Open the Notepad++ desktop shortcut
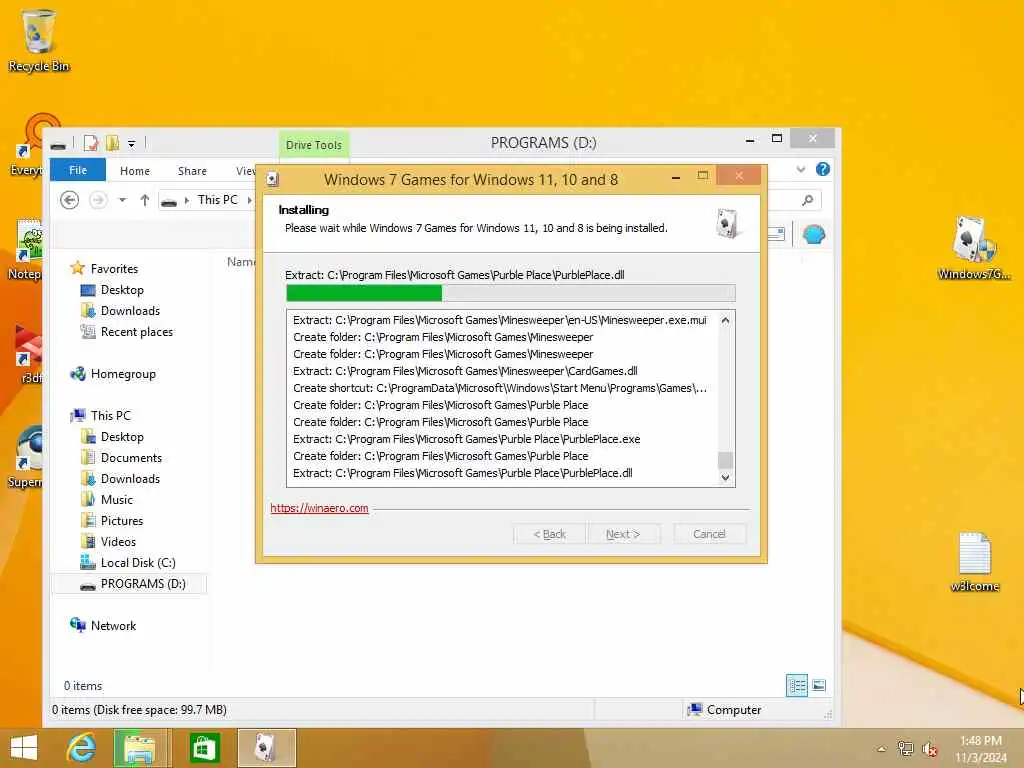Viewport: 1024px width, 768px height. [x=25, y=249]
